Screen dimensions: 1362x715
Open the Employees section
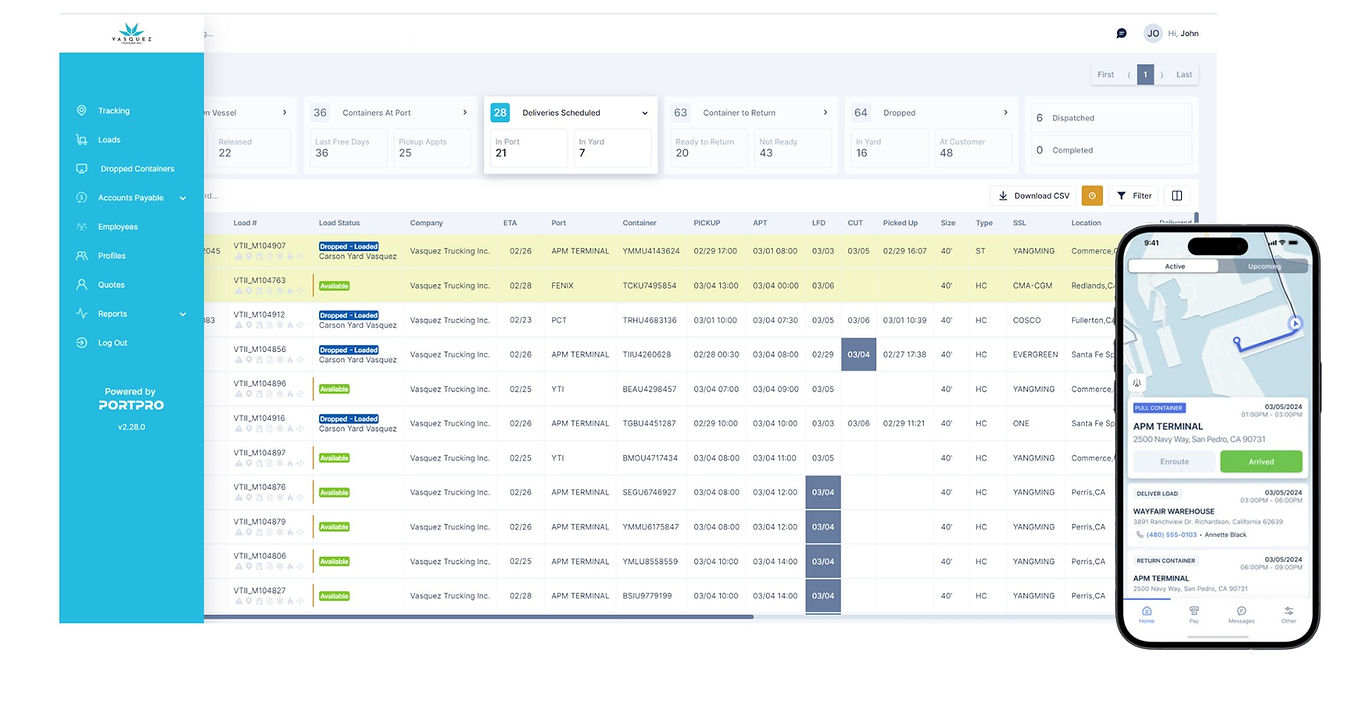click(x=117, y=227)
